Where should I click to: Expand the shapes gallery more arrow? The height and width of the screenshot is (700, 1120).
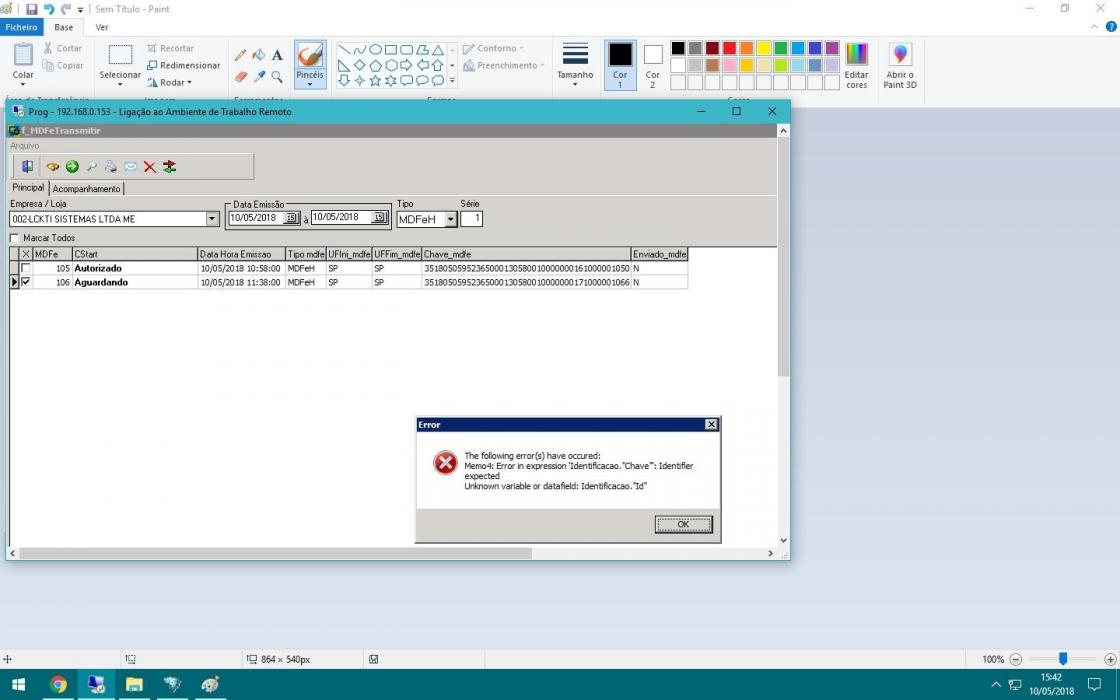[x=451, y=81]
